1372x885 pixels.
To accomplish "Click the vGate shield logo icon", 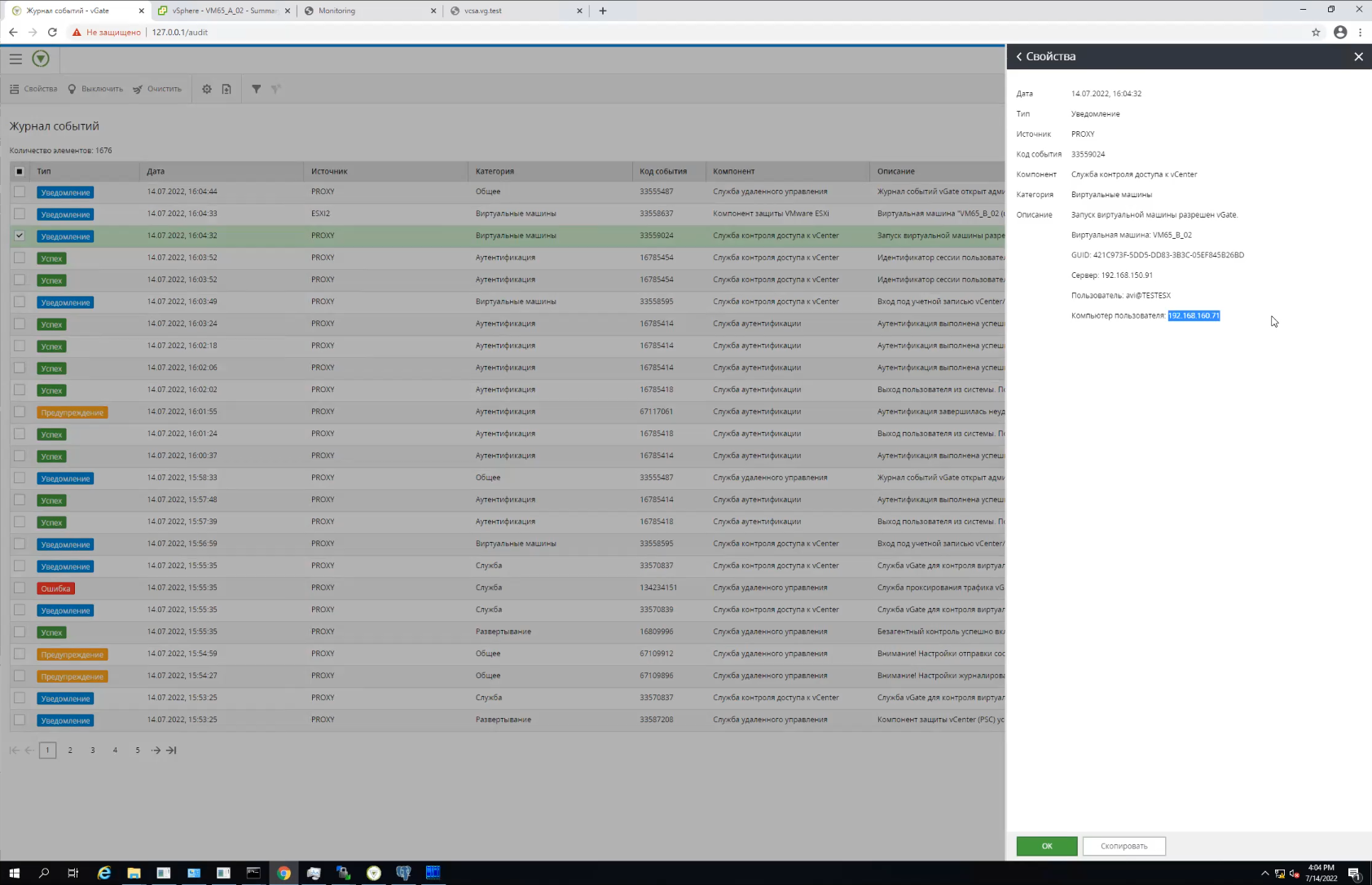I will 41,59.
